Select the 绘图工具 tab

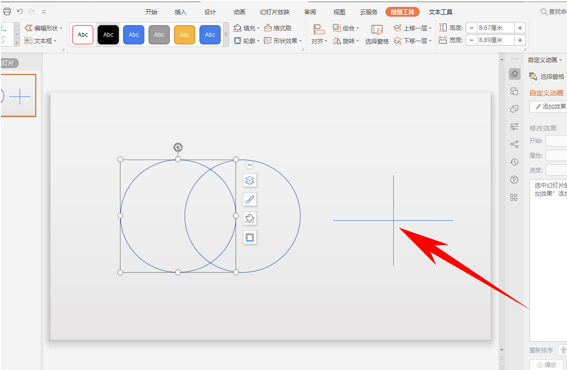pos(402,12)
